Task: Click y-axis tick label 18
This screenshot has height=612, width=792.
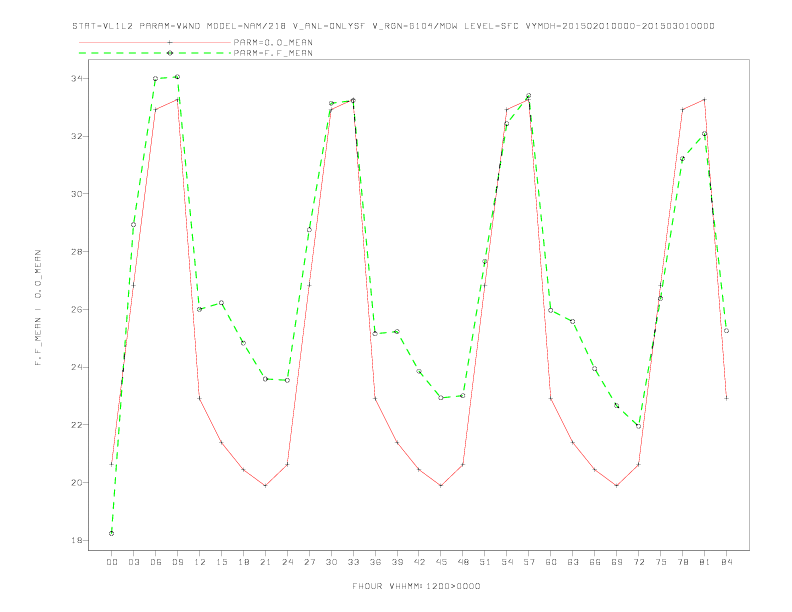Action: [x=77, y=540]
